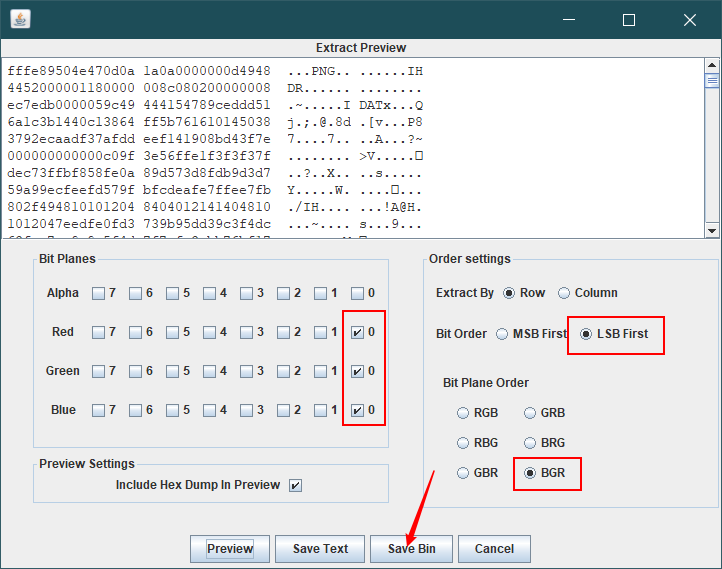Check Red bit plane 1

(x=320, y=332)
